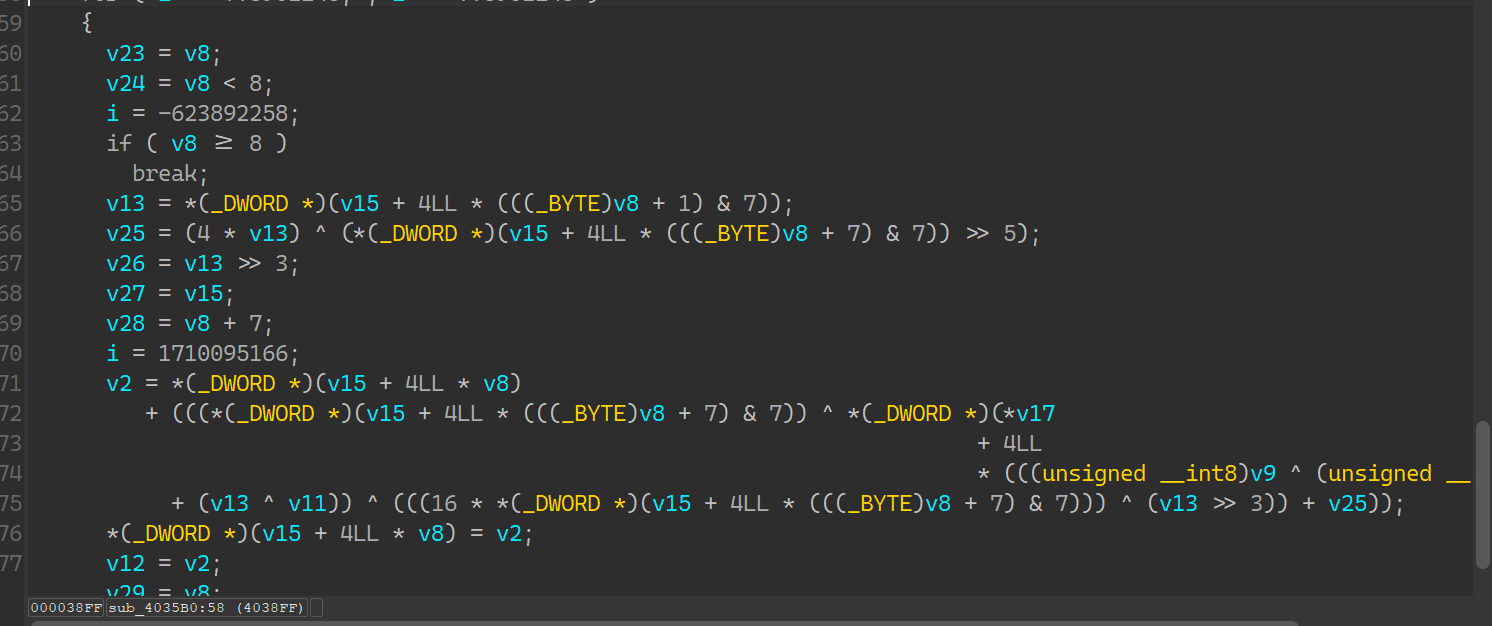Select variable v12 on line 77
This screenshot has width=1492, height=626.
[x=126, y=564]
